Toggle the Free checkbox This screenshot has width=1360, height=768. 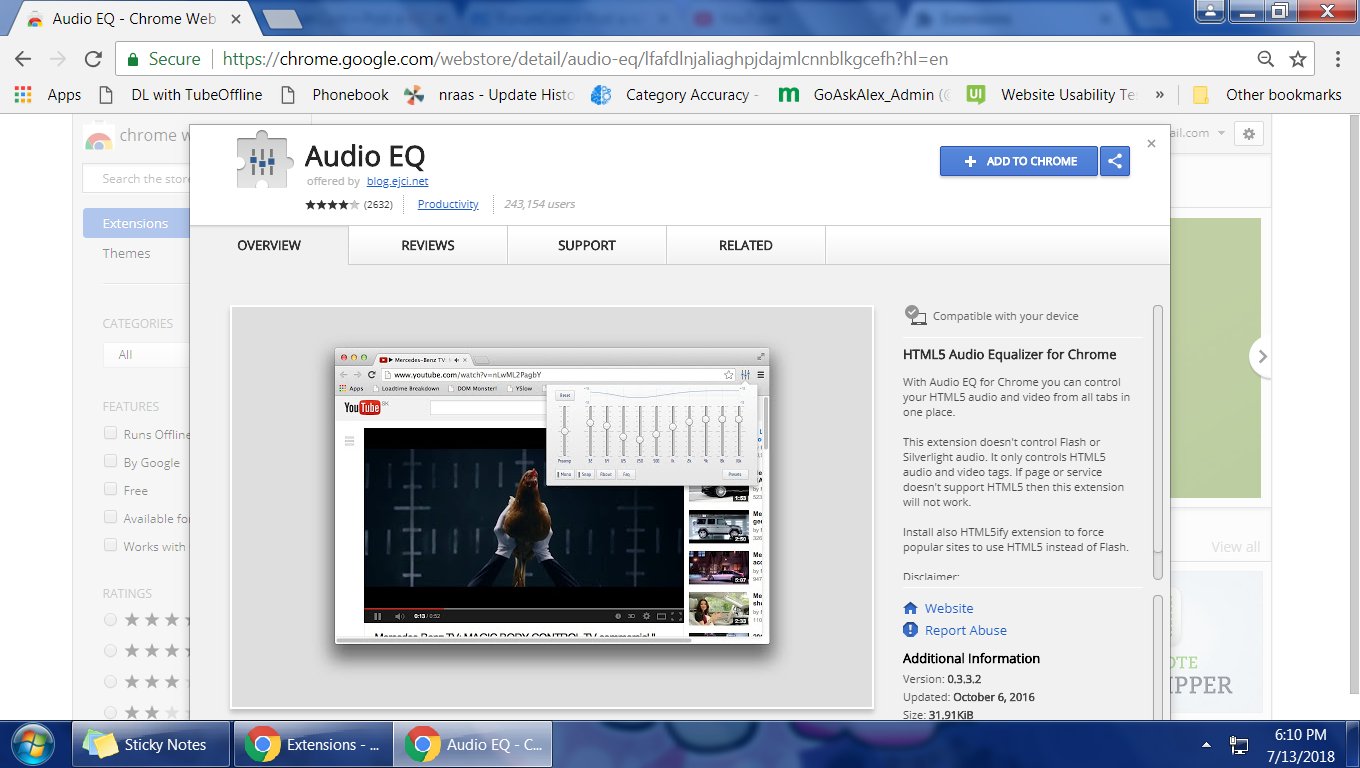(x=111, y=489)
